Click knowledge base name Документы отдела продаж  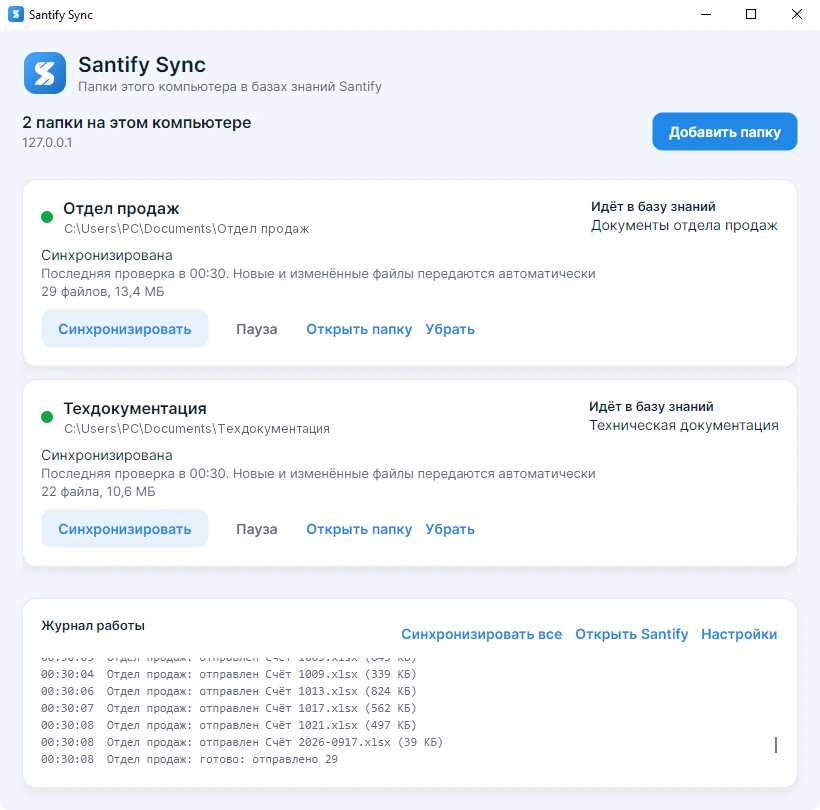coord(684,225)
